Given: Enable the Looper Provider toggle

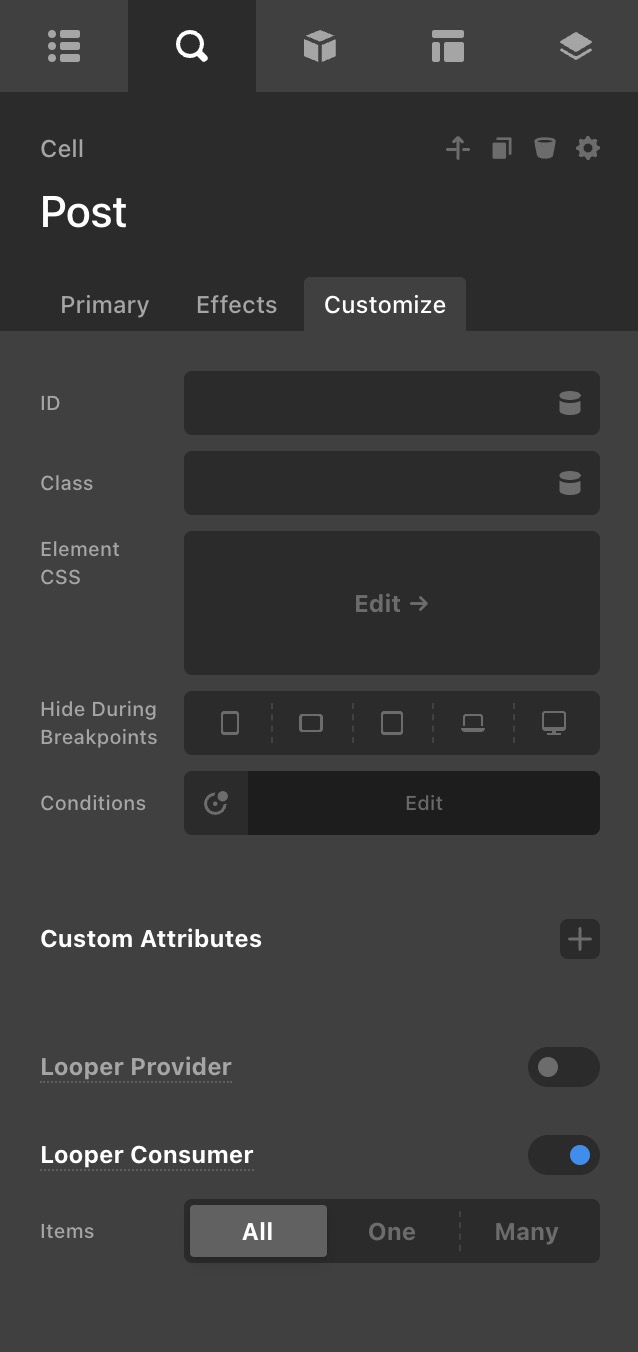Looking at the screenshot, I should point(563,1067).
